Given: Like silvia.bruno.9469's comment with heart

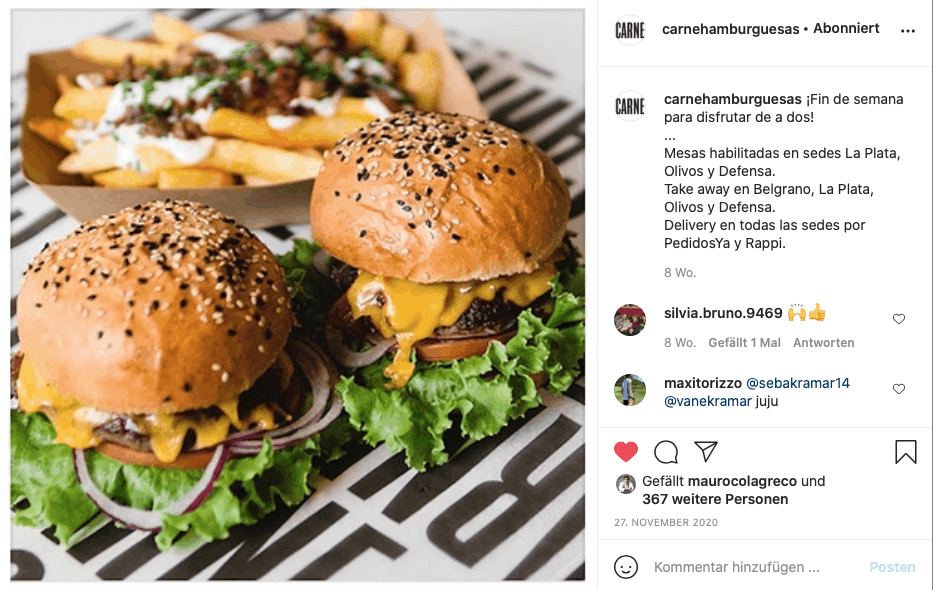Looking at the screenshot, I should tap(898, 319).
